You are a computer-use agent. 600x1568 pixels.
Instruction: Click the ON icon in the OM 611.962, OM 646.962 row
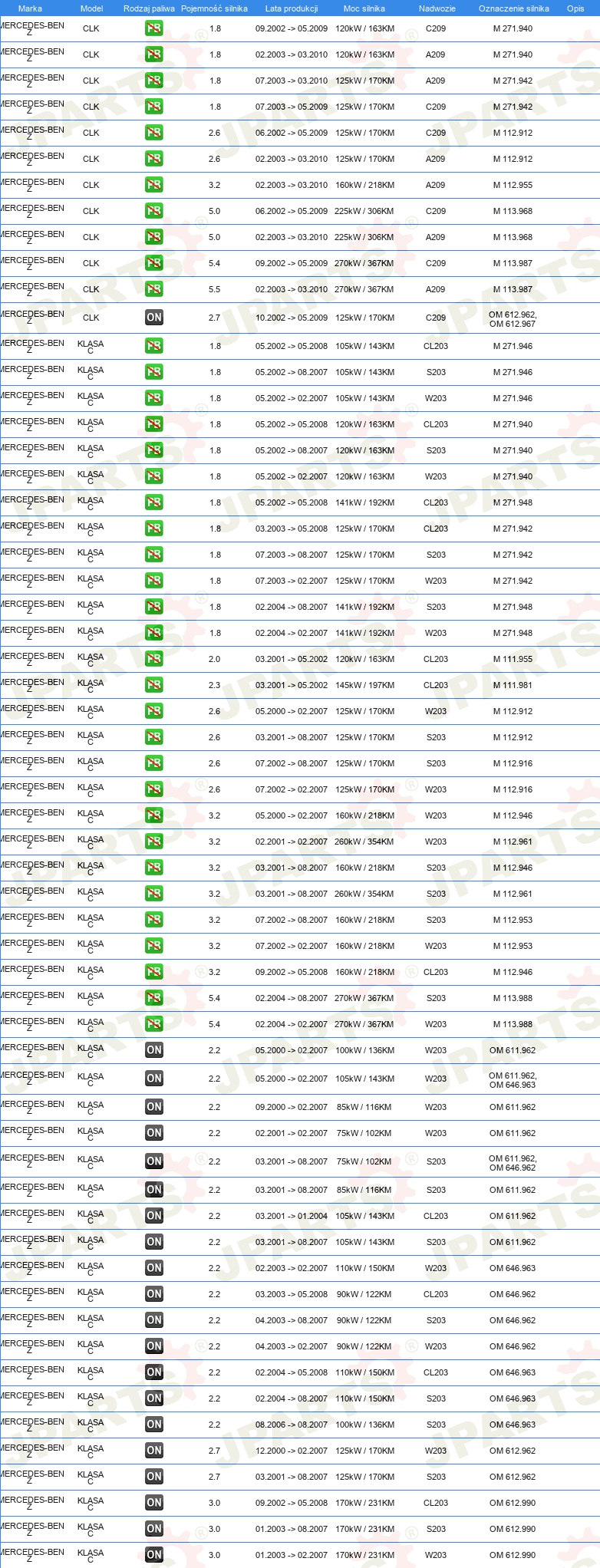click(154, 1161)
